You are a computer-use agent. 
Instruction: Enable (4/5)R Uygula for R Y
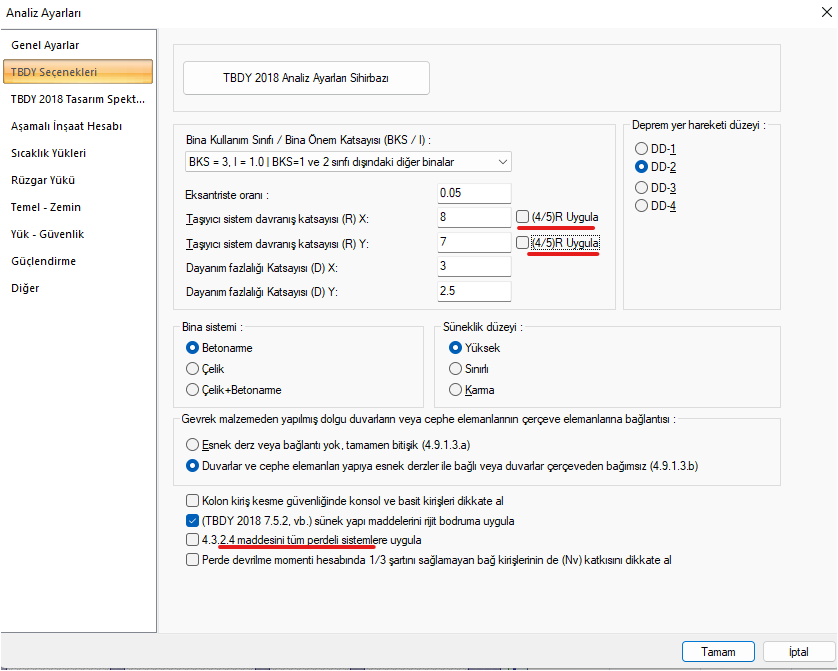pyautogui.click(x=523, y=243)
